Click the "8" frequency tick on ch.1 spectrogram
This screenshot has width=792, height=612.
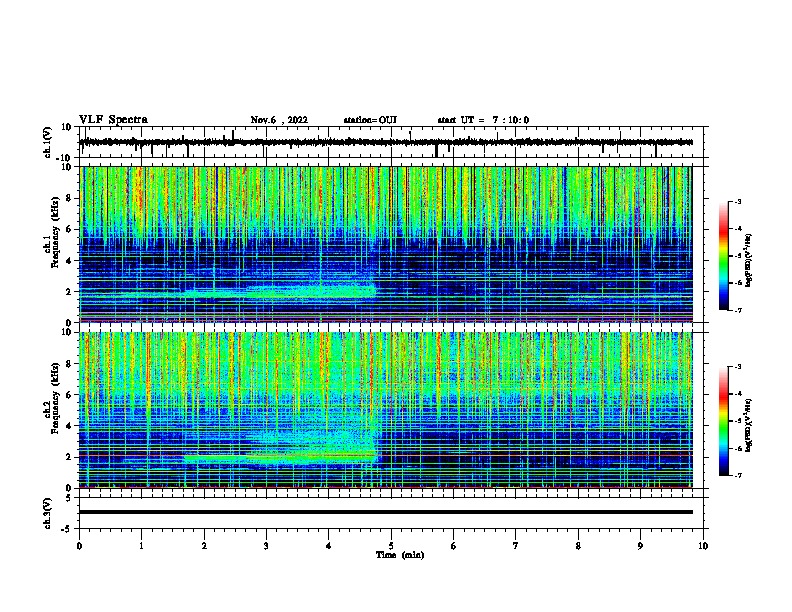(x=69, y=198)
